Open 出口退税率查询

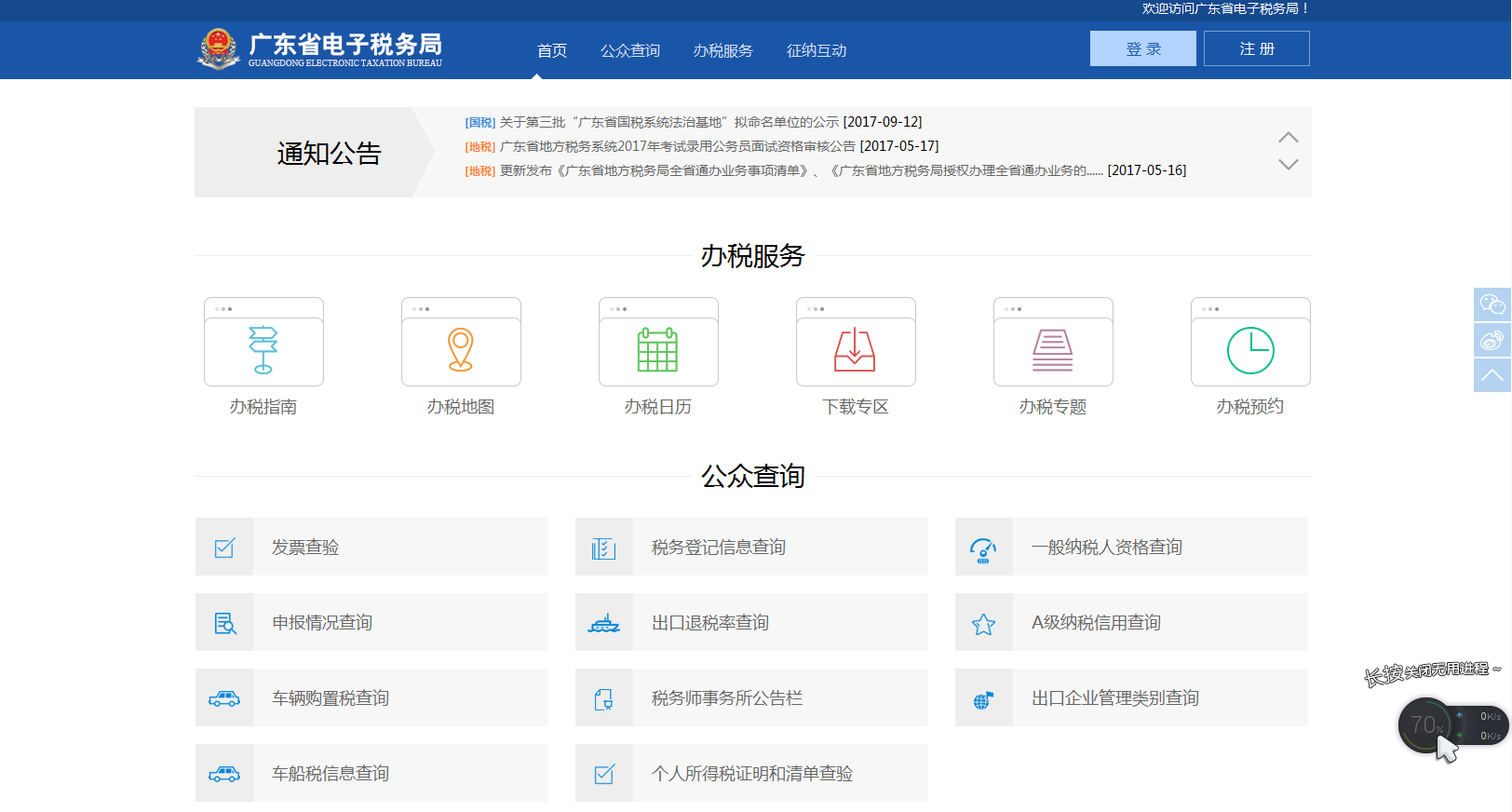[751, 623]
